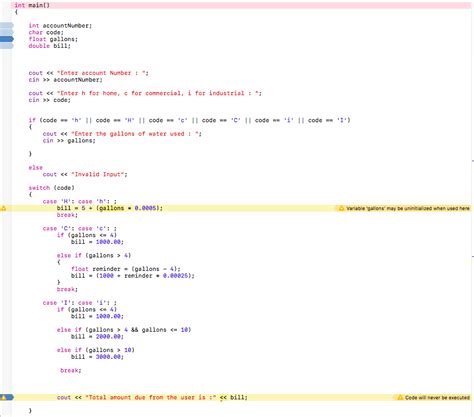Viewport: 474px width, 417px height.
Task: Click the "gallons > 4 && gallons <= 10" condition
Action: pos(138,330)
